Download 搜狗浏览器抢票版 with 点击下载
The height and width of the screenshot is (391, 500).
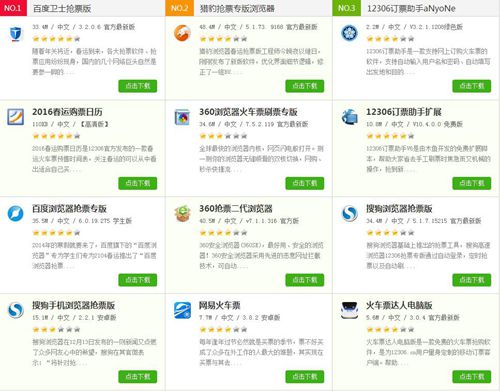click(x=472, y=280)
